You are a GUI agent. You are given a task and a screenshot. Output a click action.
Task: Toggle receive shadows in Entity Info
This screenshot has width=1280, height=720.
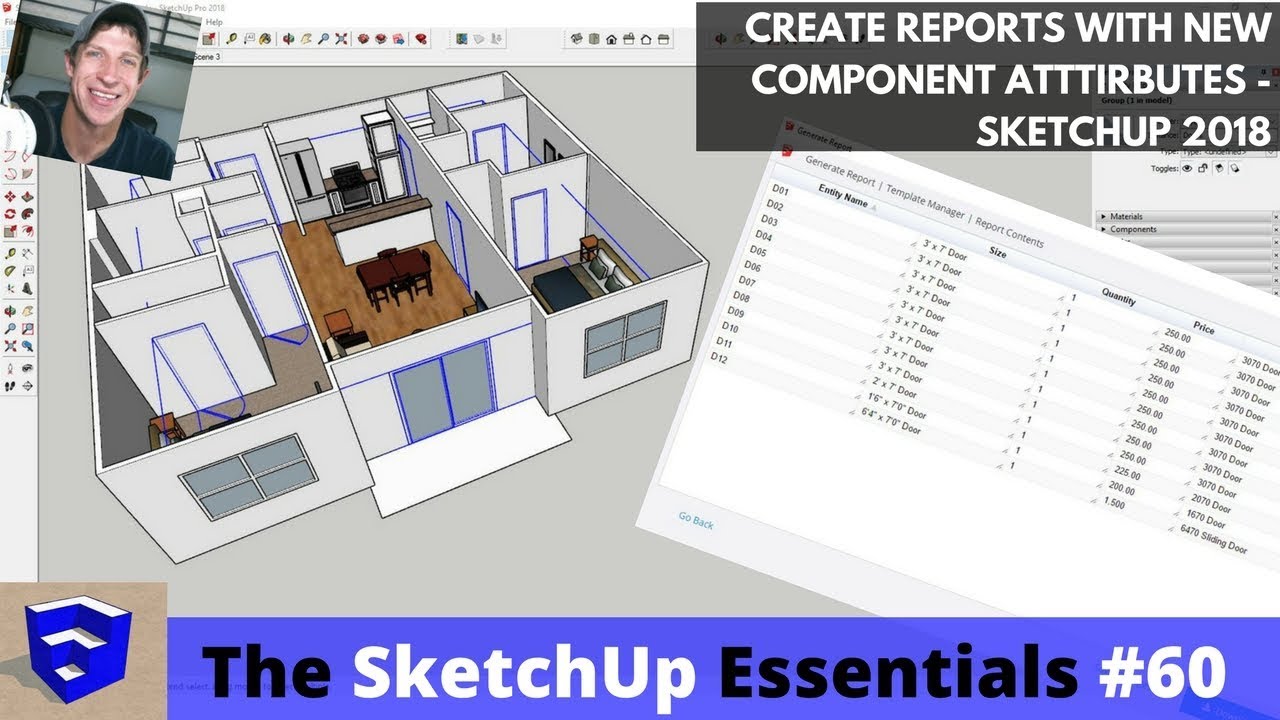point(1235,168)
